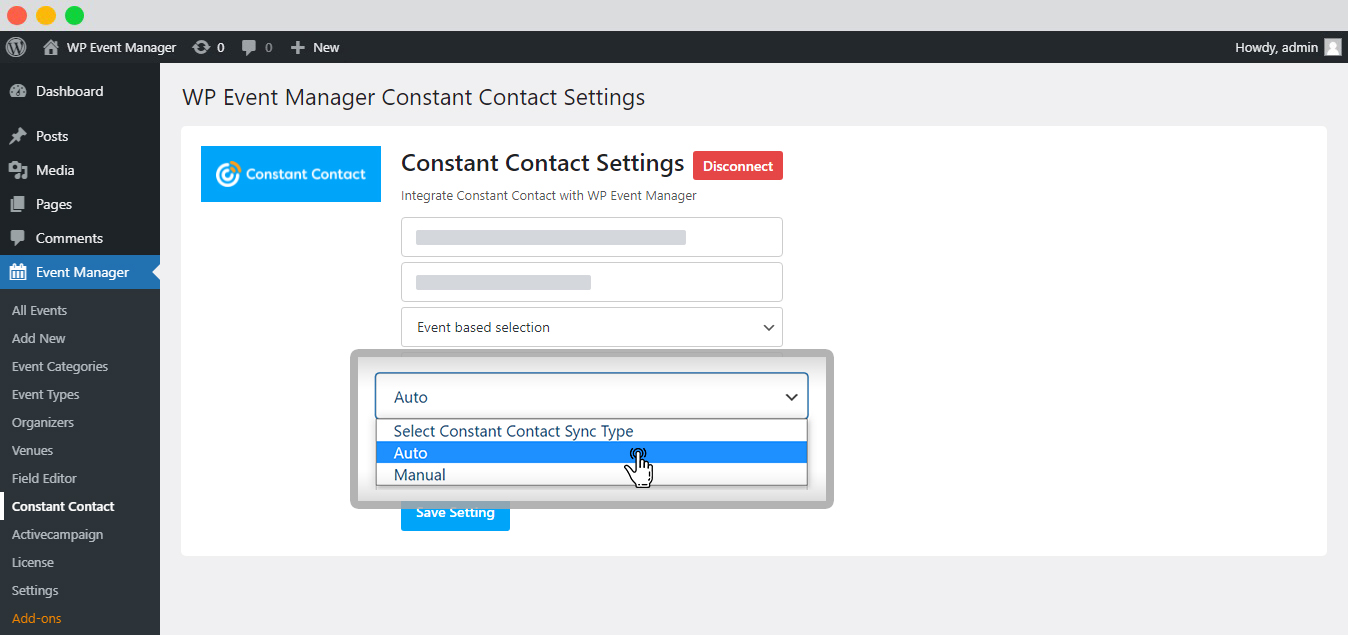Open Activecampaign submenu item
The height and width of the screenshot is (635, 1348).
[x=57, y=534]
